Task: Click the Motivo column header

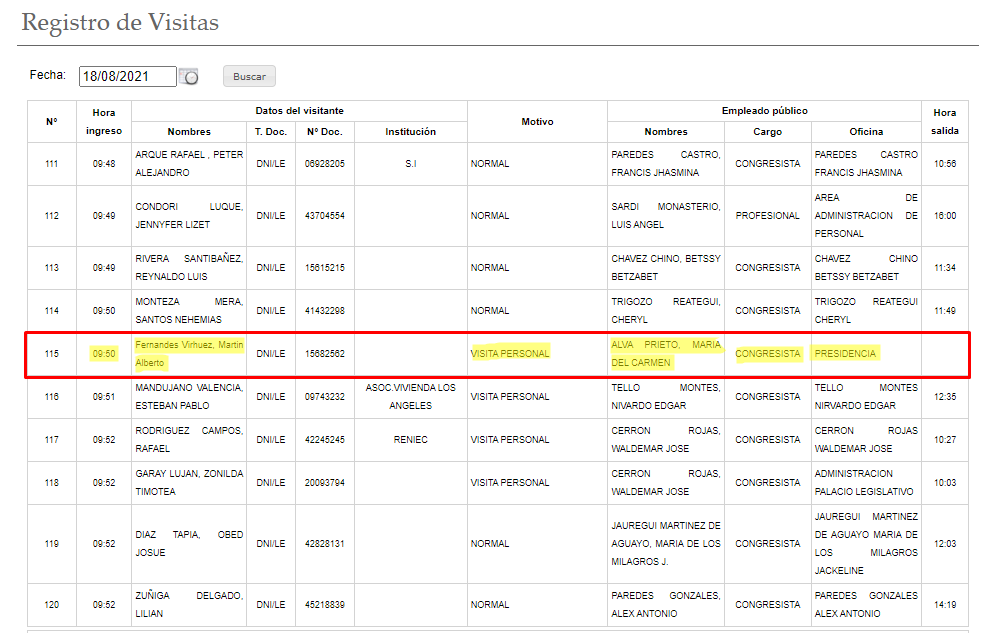Action: 537,121
